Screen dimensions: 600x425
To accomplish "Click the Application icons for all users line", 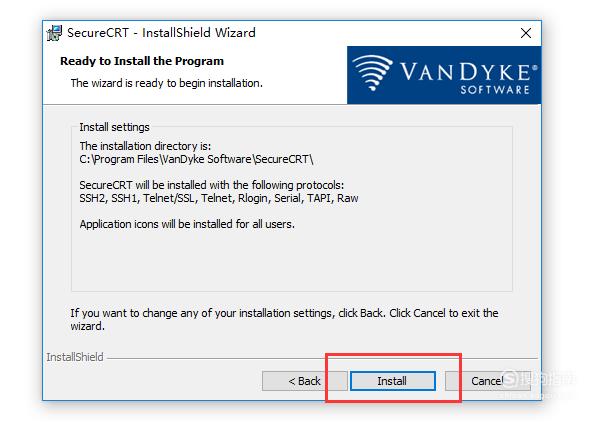I will 187,224.
